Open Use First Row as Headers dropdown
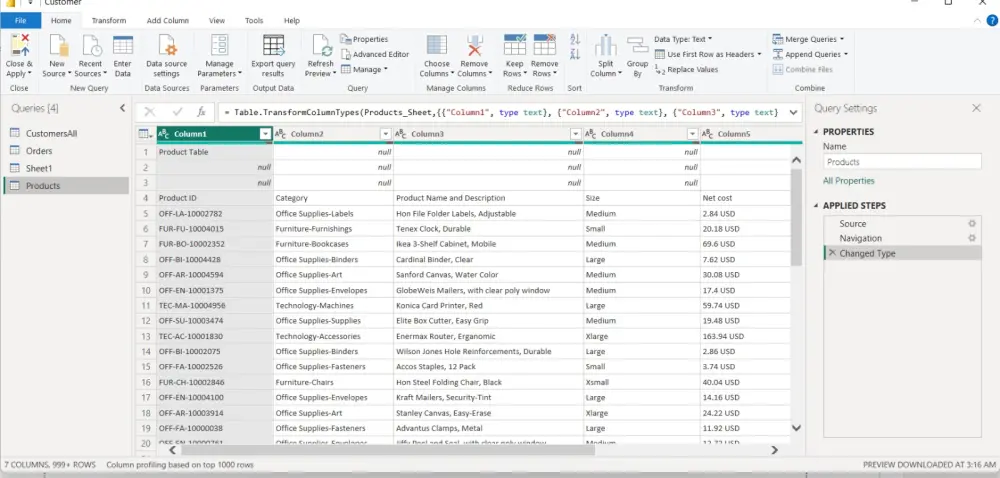Viewport: 1000px width, 478px height. tap(708, 54)
